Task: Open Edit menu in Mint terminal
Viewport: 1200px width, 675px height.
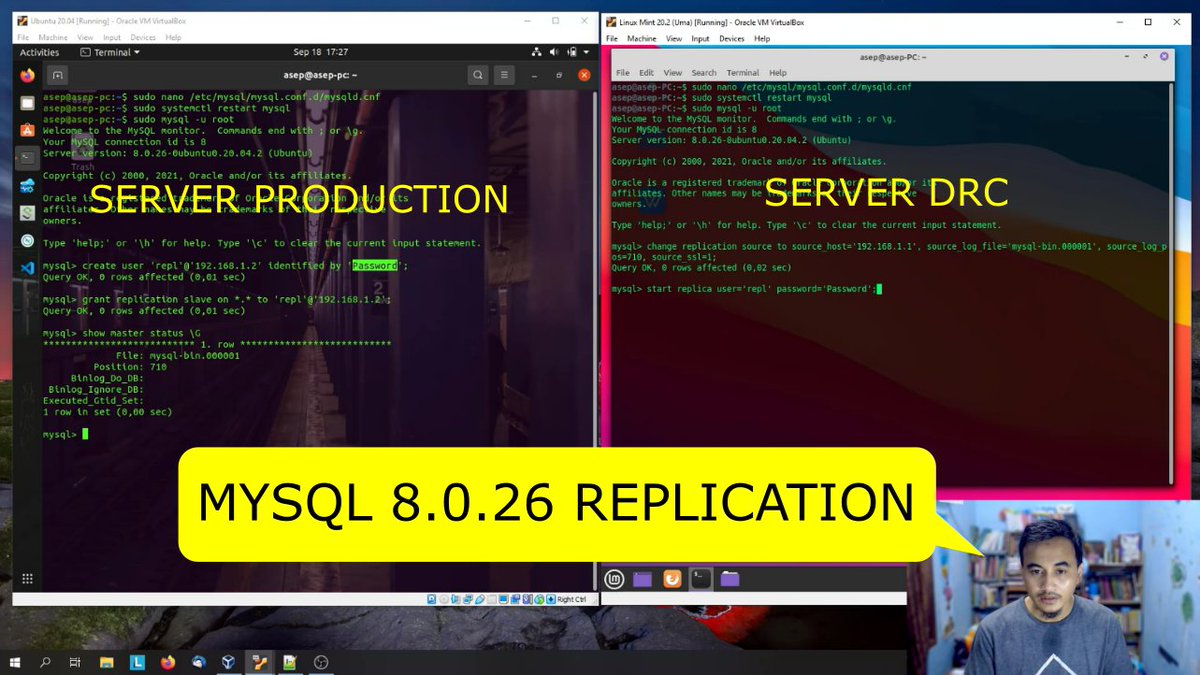Action: point(647,73)
